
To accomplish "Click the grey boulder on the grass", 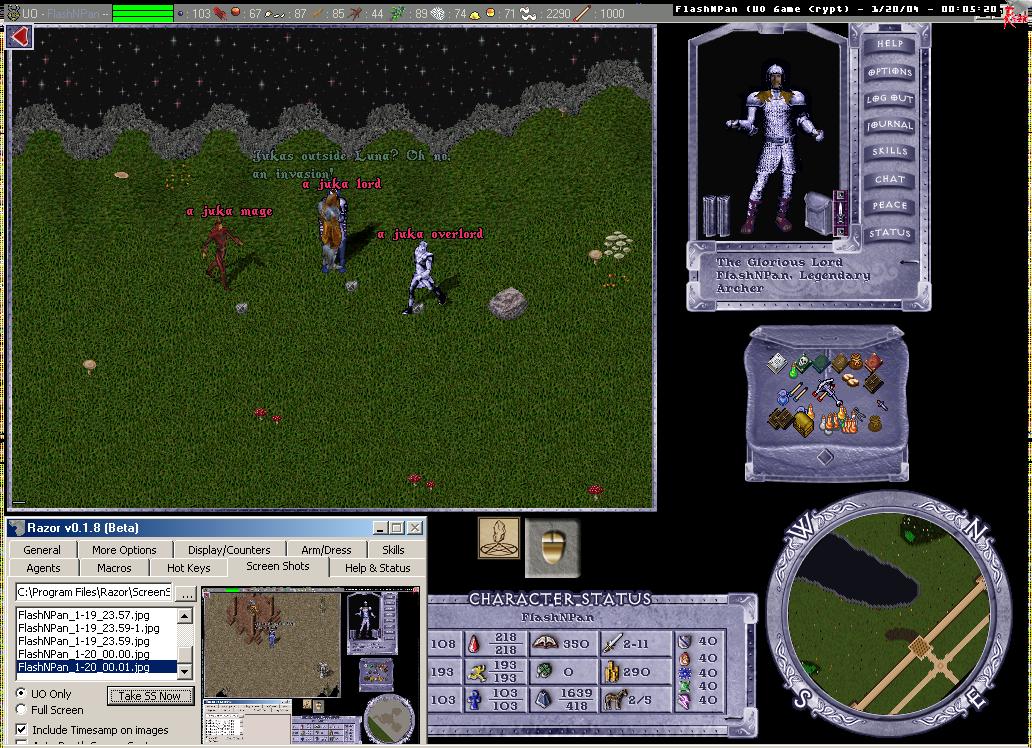I will (507, 304).
